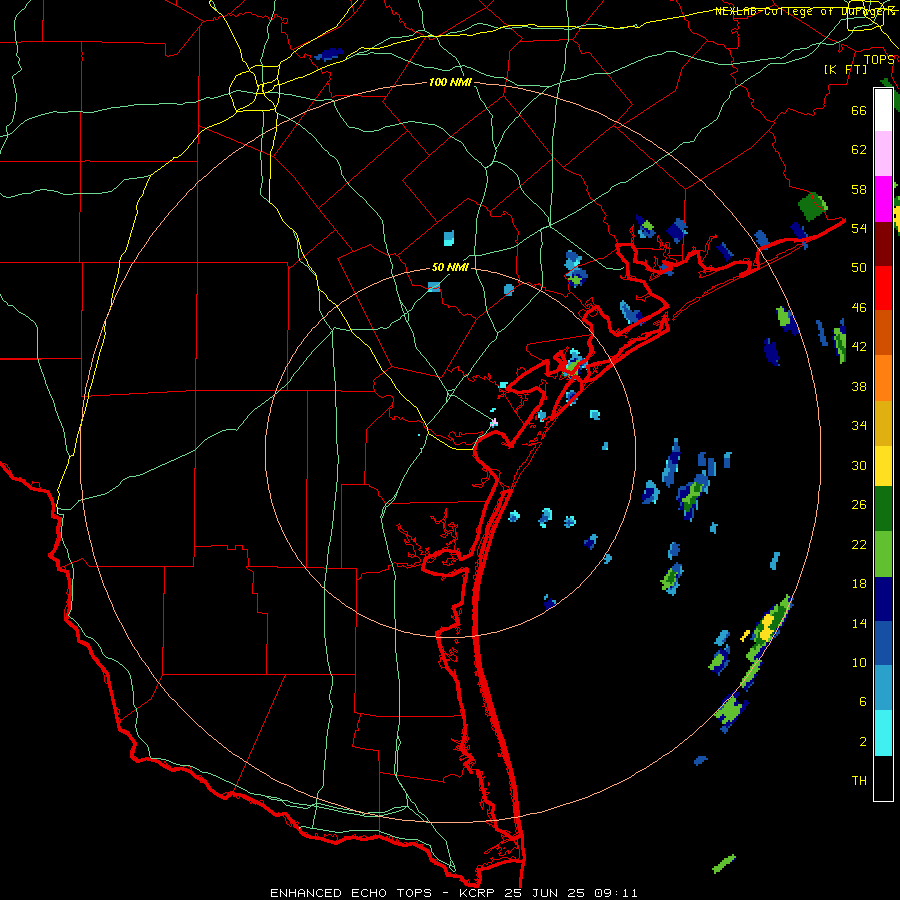This screenshot has width=900, height=900.
Task: Click the '42' legend value
Action: [x=859, y=347]
